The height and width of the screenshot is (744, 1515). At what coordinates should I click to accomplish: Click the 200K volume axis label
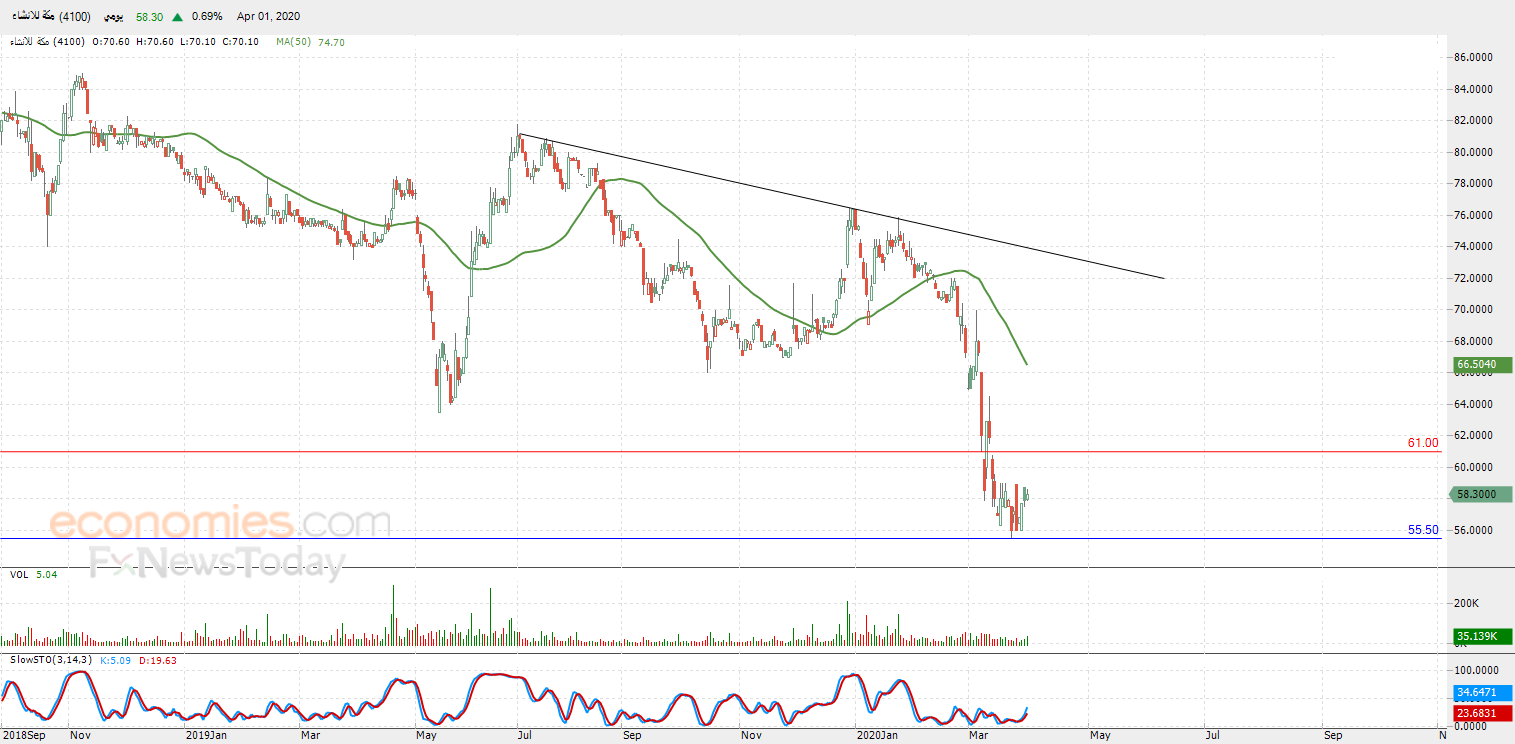(1466, 604)
